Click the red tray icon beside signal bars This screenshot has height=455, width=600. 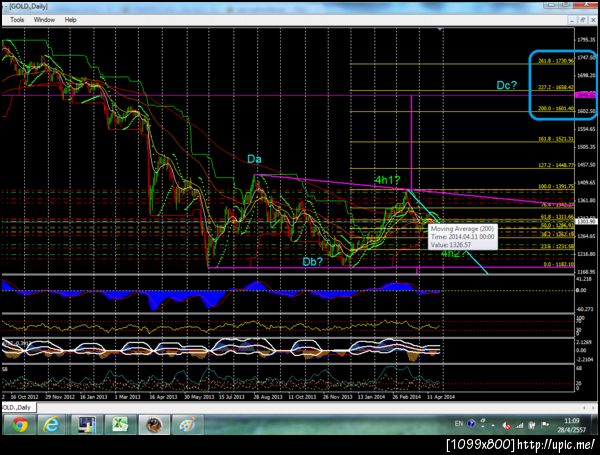pyautogui.click(x=507, y=425)
